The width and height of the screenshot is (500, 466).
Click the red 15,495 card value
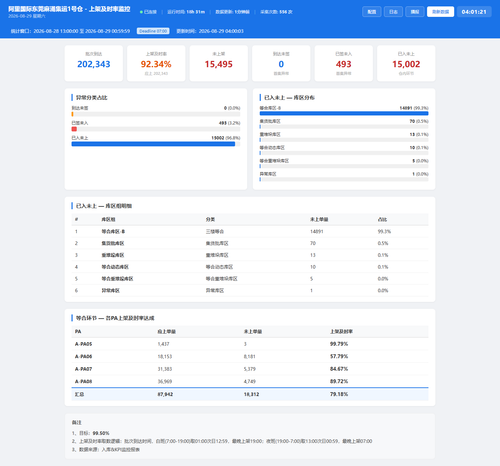coord(219,64)
